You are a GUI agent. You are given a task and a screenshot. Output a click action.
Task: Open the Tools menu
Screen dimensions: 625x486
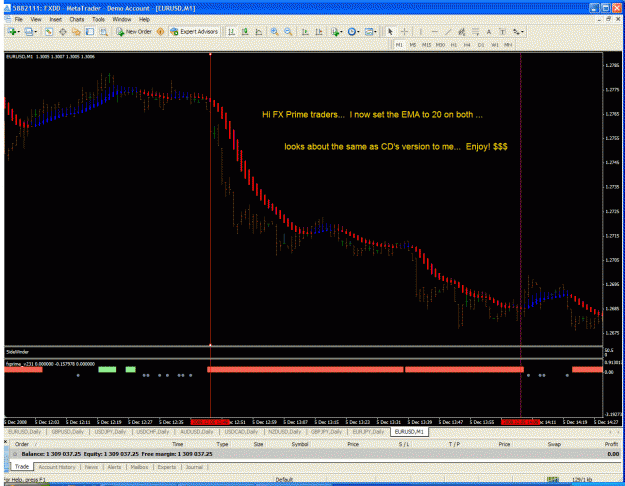(x=98, y=19)
